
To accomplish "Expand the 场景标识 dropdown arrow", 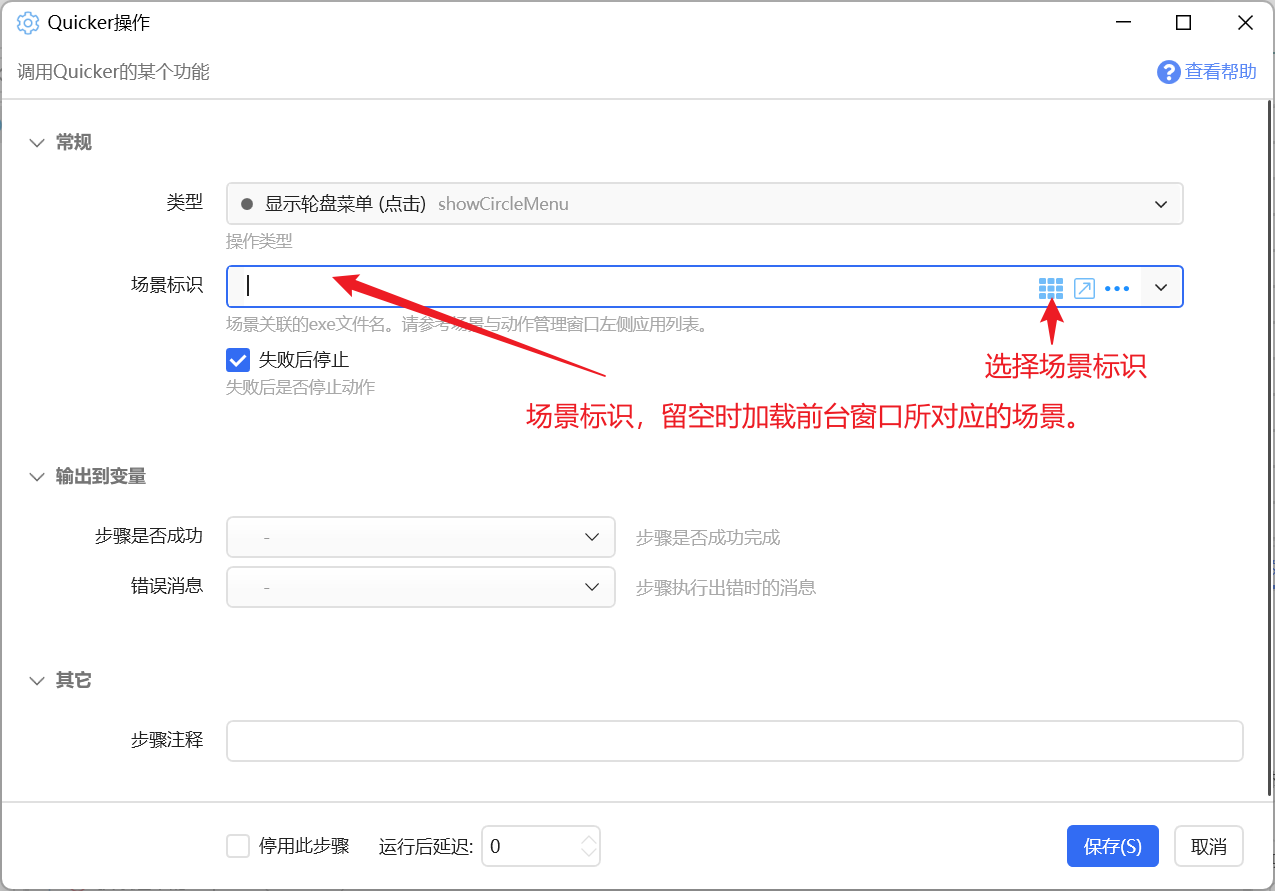I will [x=1161, y=287].
